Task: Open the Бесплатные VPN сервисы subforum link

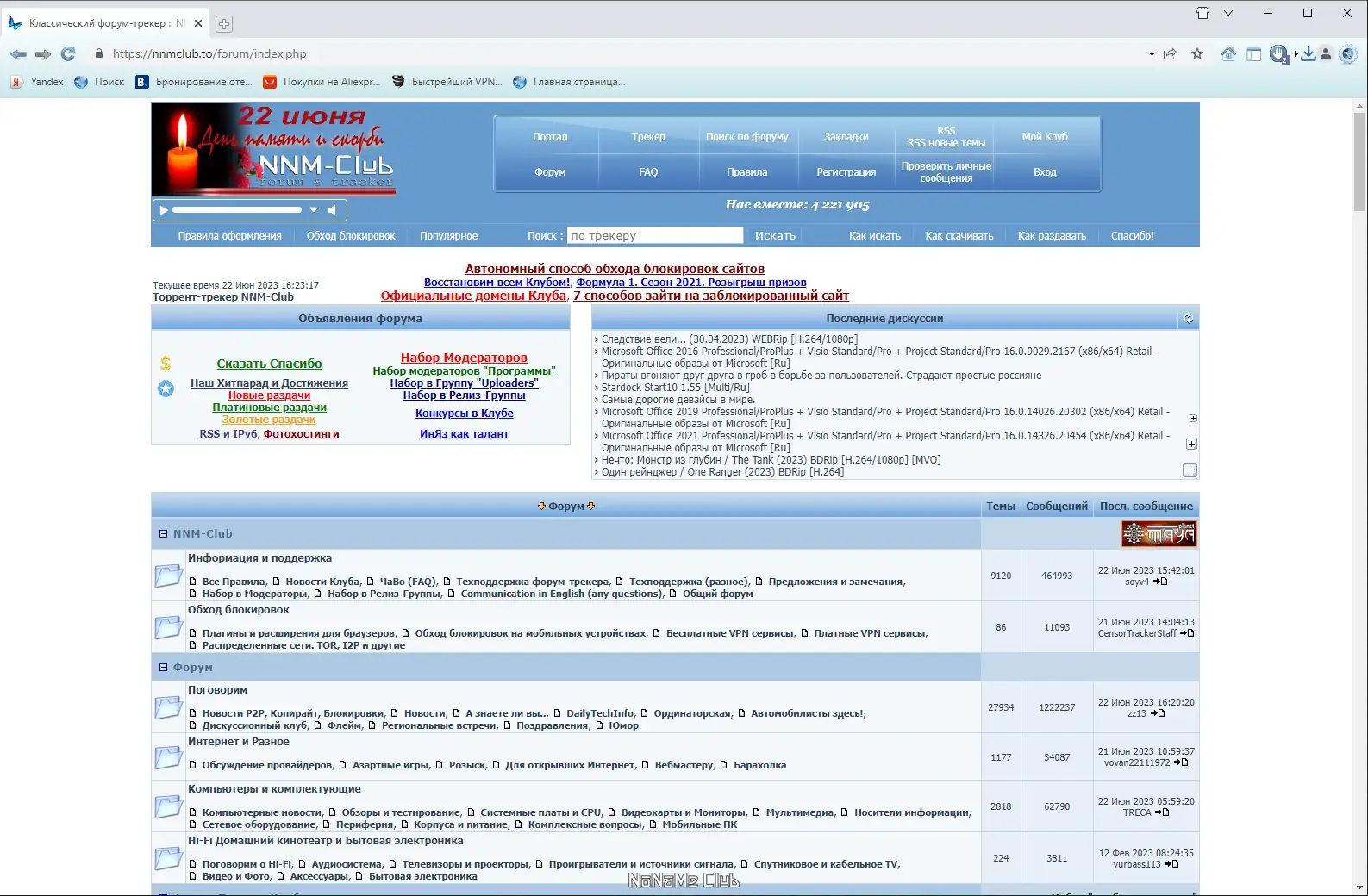Action: click(x=729, y=633)
